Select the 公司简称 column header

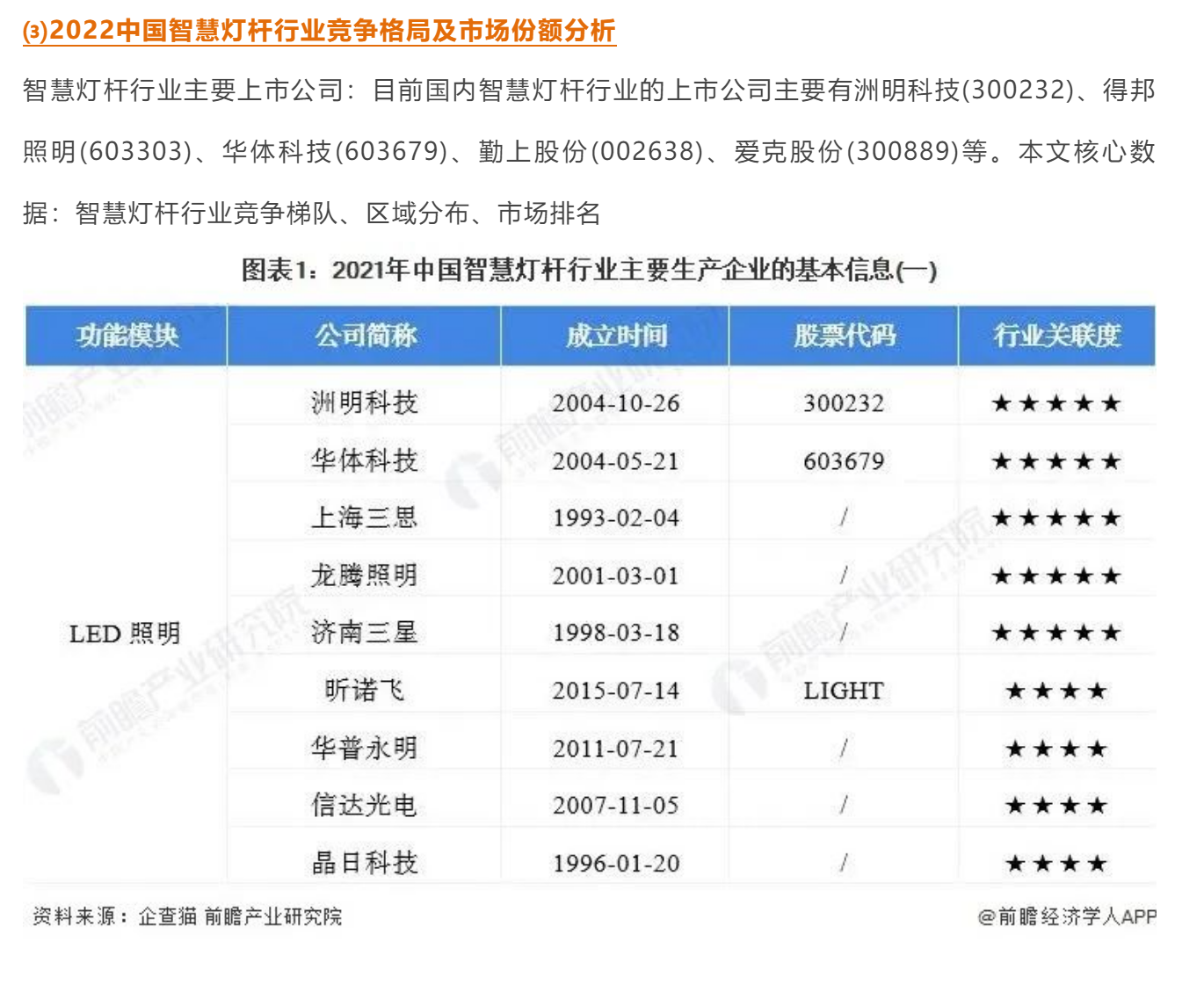[x=365, y=336]
